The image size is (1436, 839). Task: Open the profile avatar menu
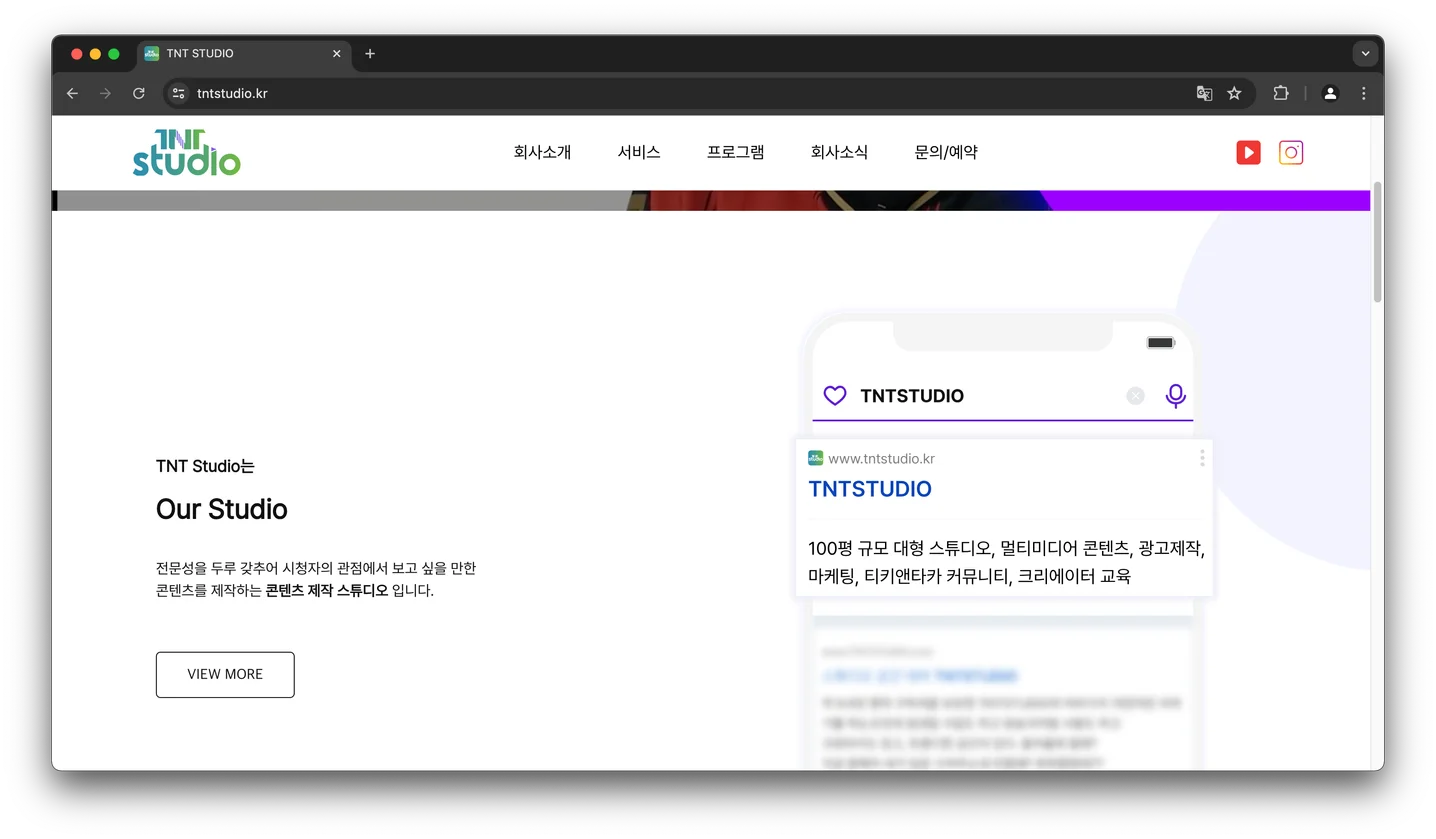tap(1330, 93)
